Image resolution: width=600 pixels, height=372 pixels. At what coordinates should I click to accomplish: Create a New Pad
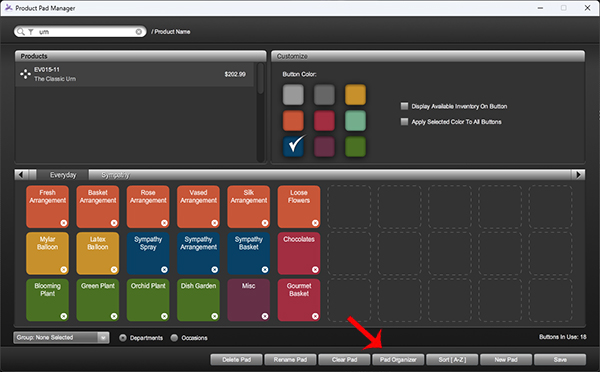click(x=506, y=360)
